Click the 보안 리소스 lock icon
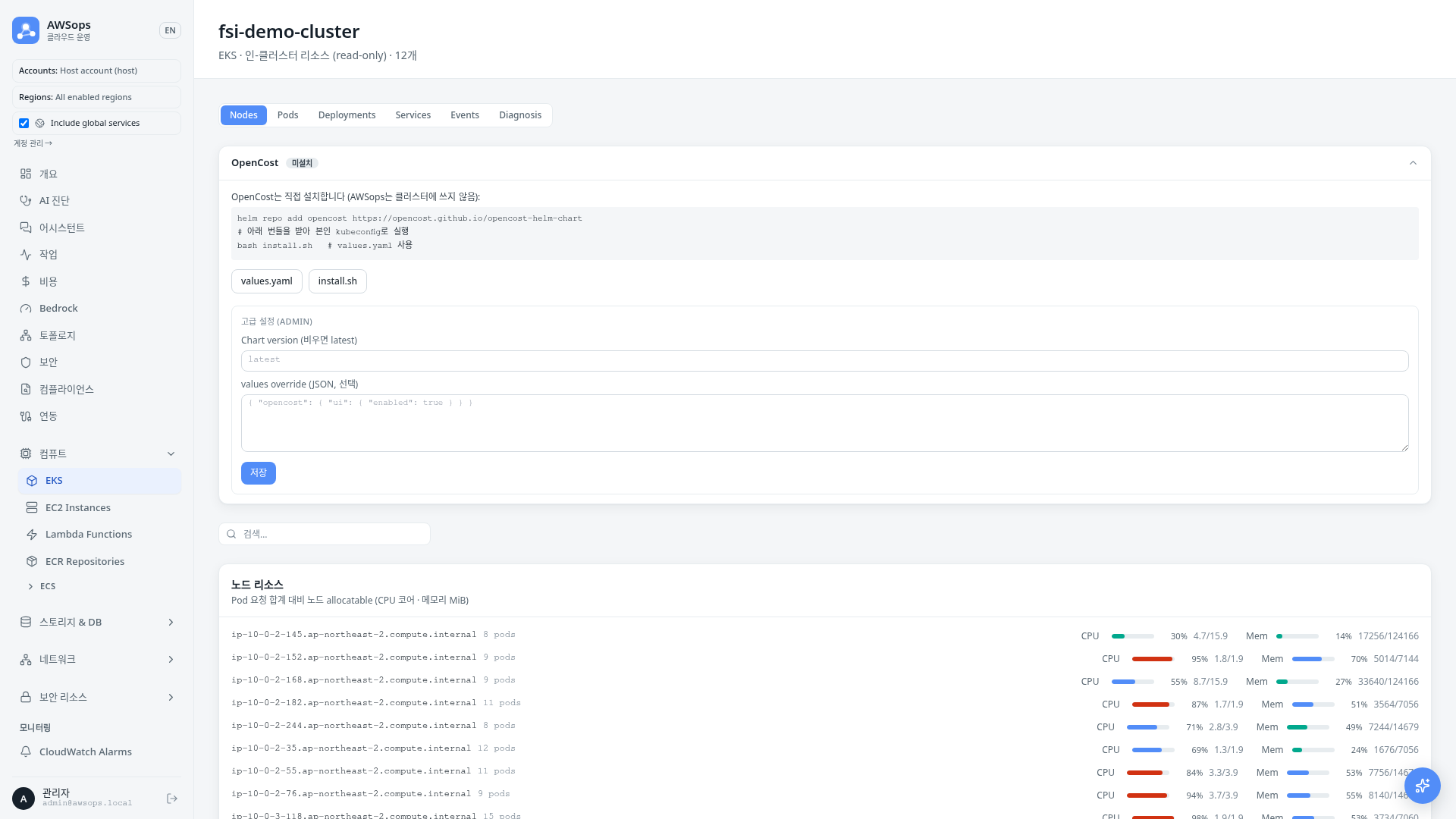Viewport: 1456px width, 819px height. pos(26,697)
